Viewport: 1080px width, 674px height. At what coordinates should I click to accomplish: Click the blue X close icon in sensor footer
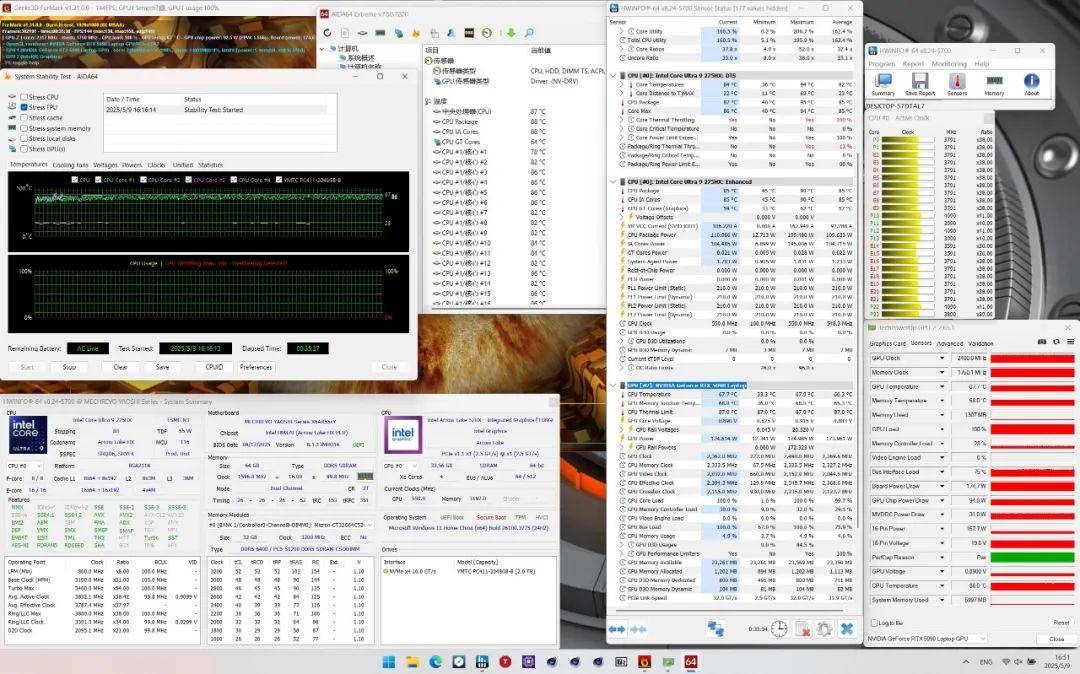click(x=847, y=629)
